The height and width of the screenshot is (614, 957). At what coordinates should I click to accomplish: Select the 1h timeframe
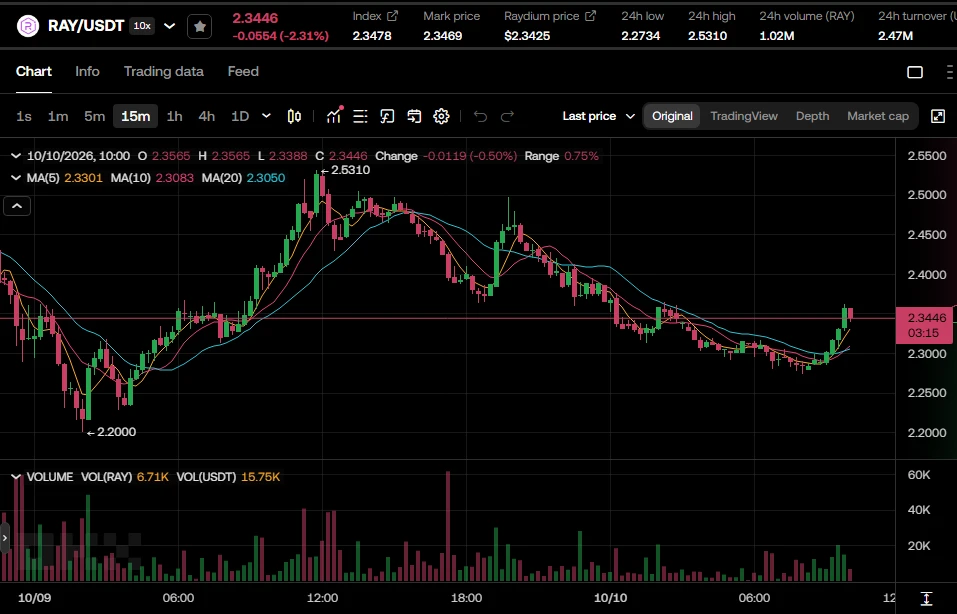[x=175, y=116]
